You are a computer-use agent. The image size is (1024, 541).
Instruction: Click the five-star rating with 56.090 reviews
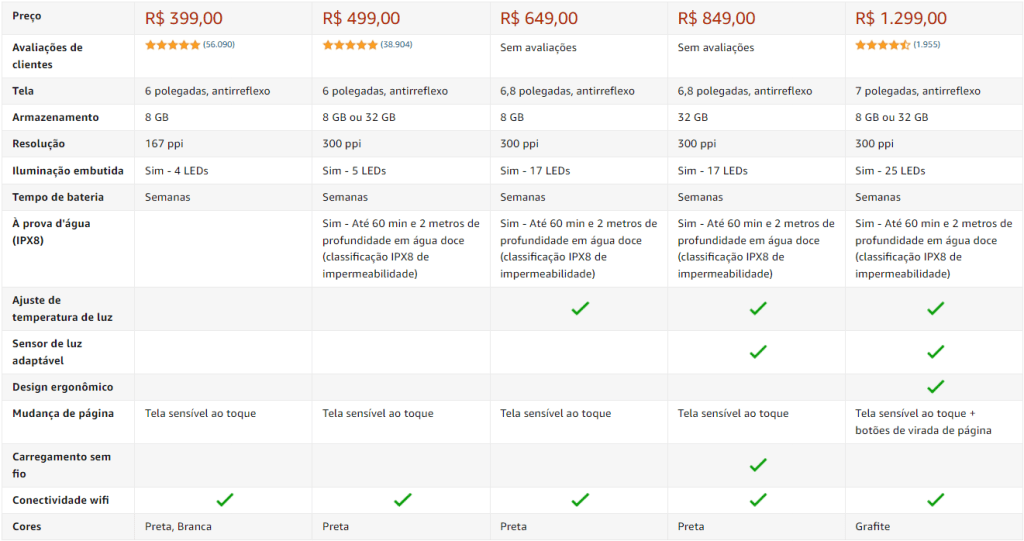pyautogui.click(x=173, y=45)
